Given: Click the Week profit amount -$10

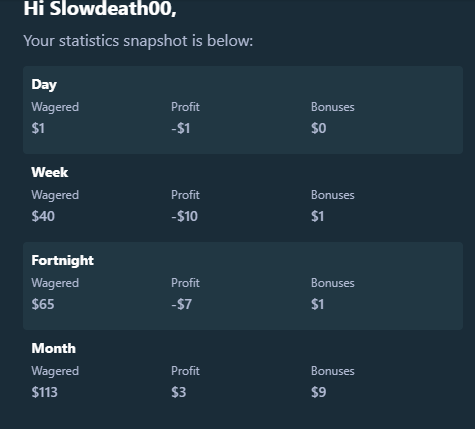Looking at the screenshot, I should pyautogui.click(x=185, y=216).
